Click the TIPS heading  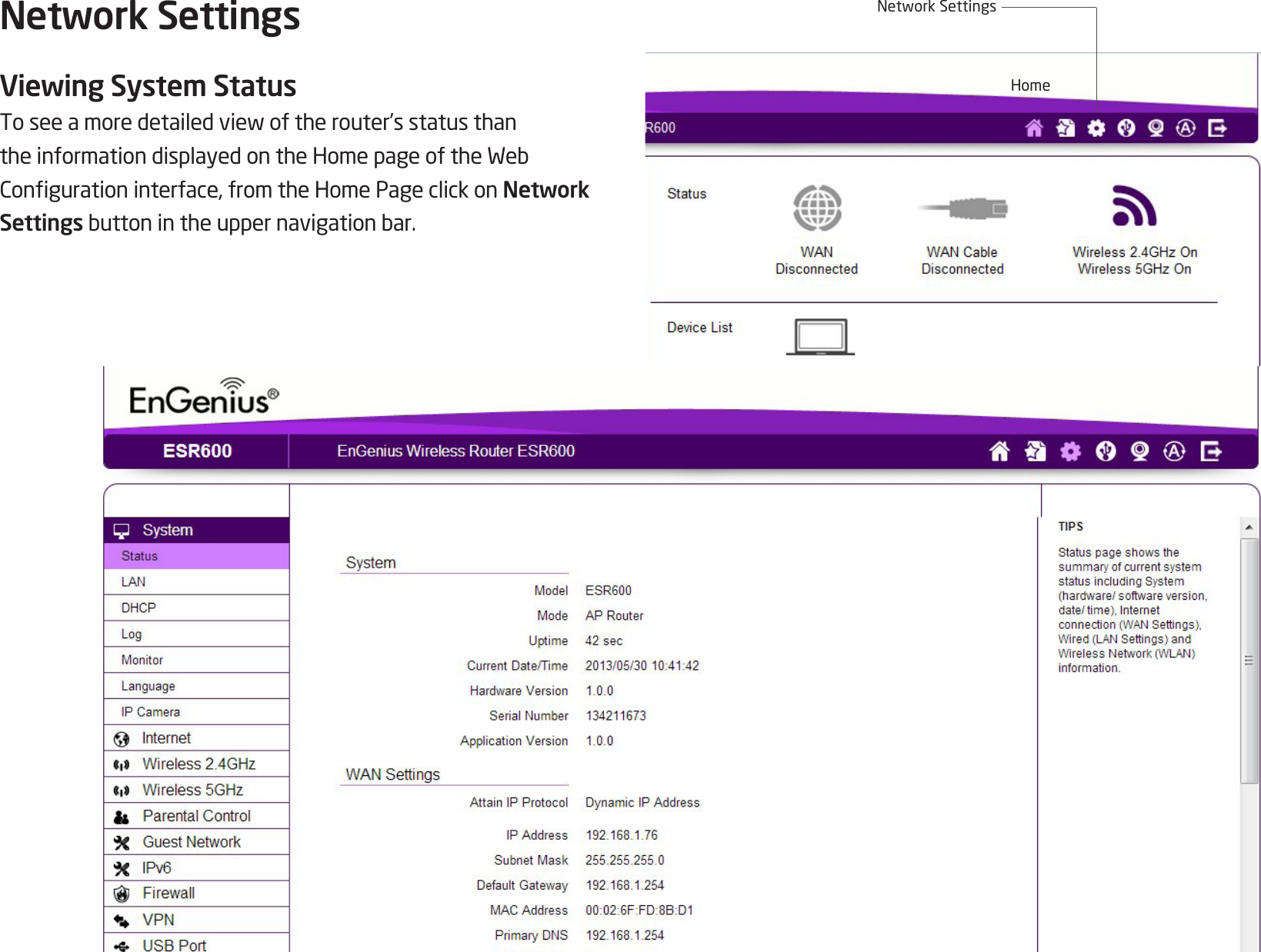pos(1070,527)
